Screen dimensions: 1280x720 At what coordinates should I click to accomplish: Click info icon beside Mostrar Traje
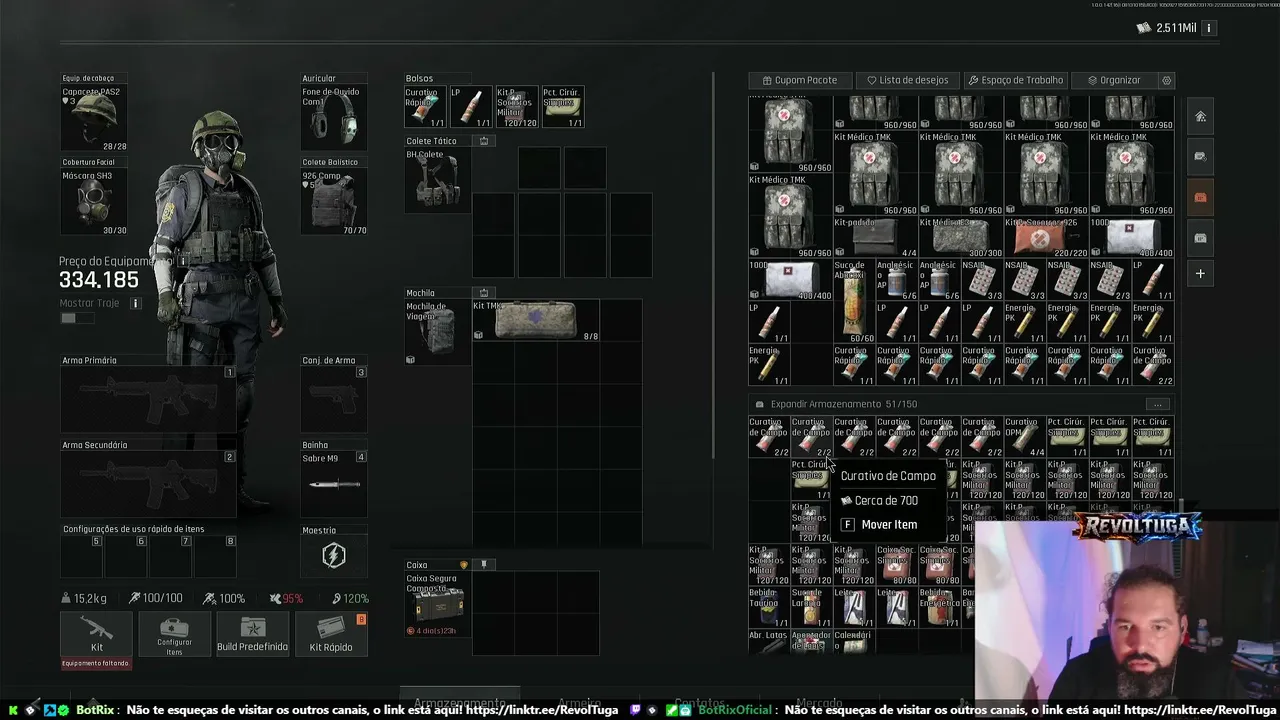click(x=135, y=303)
